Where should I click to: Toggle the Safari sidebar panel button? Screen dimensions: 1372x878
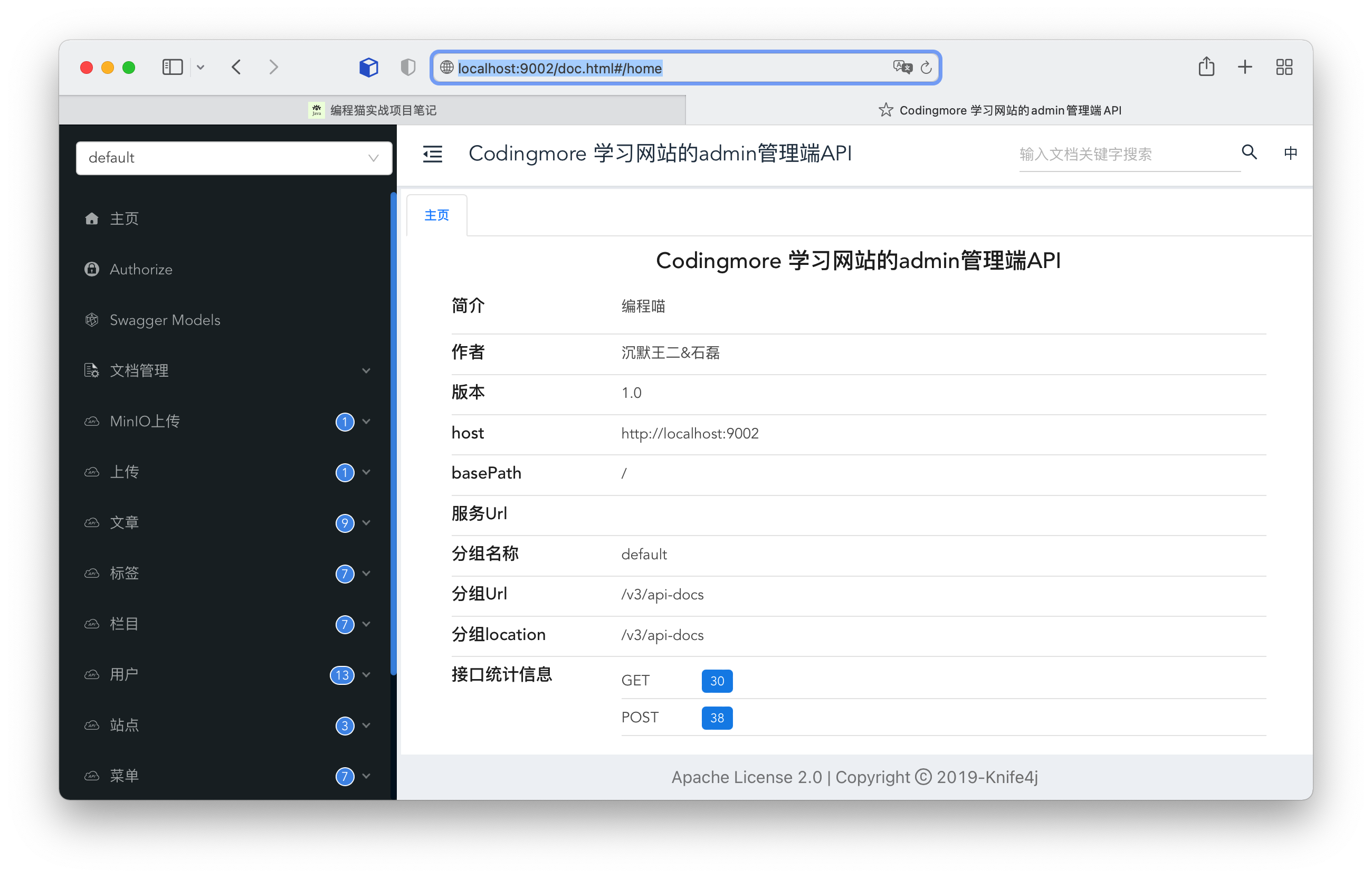coord(172,68)
